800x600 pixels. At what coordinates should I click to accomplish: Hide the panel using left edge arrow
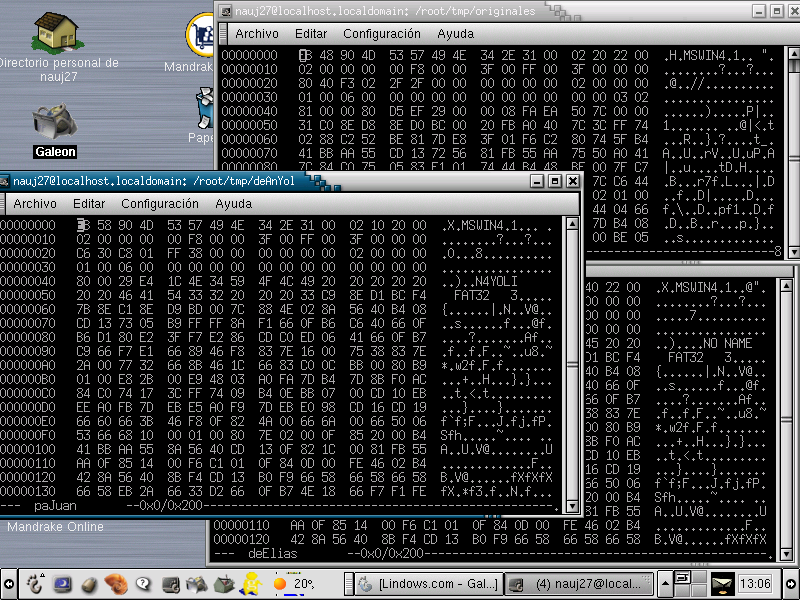coord(8,584)
